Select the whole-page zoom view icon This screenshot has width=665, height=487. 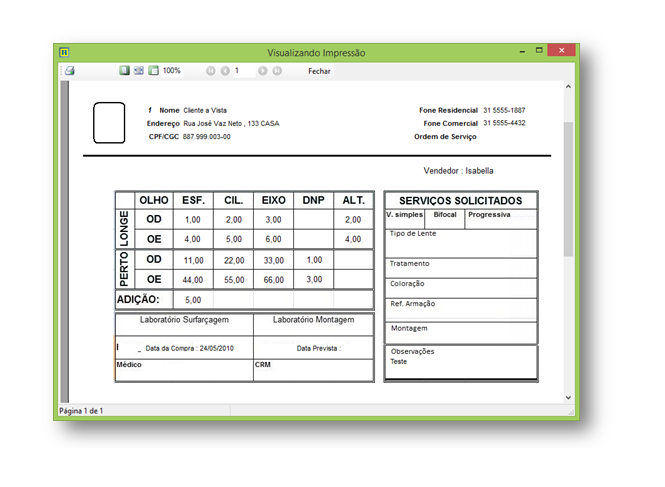coord(124,71)
